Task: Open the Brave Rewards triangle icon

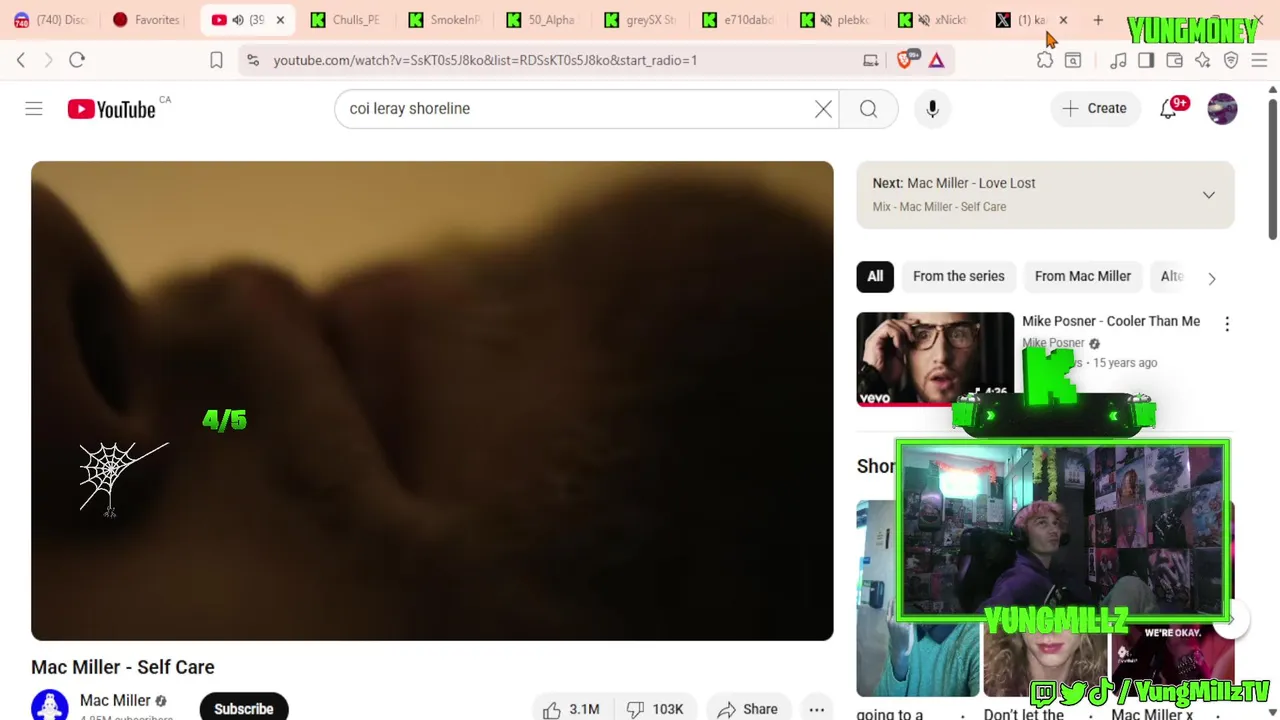Action: point(936,60)
